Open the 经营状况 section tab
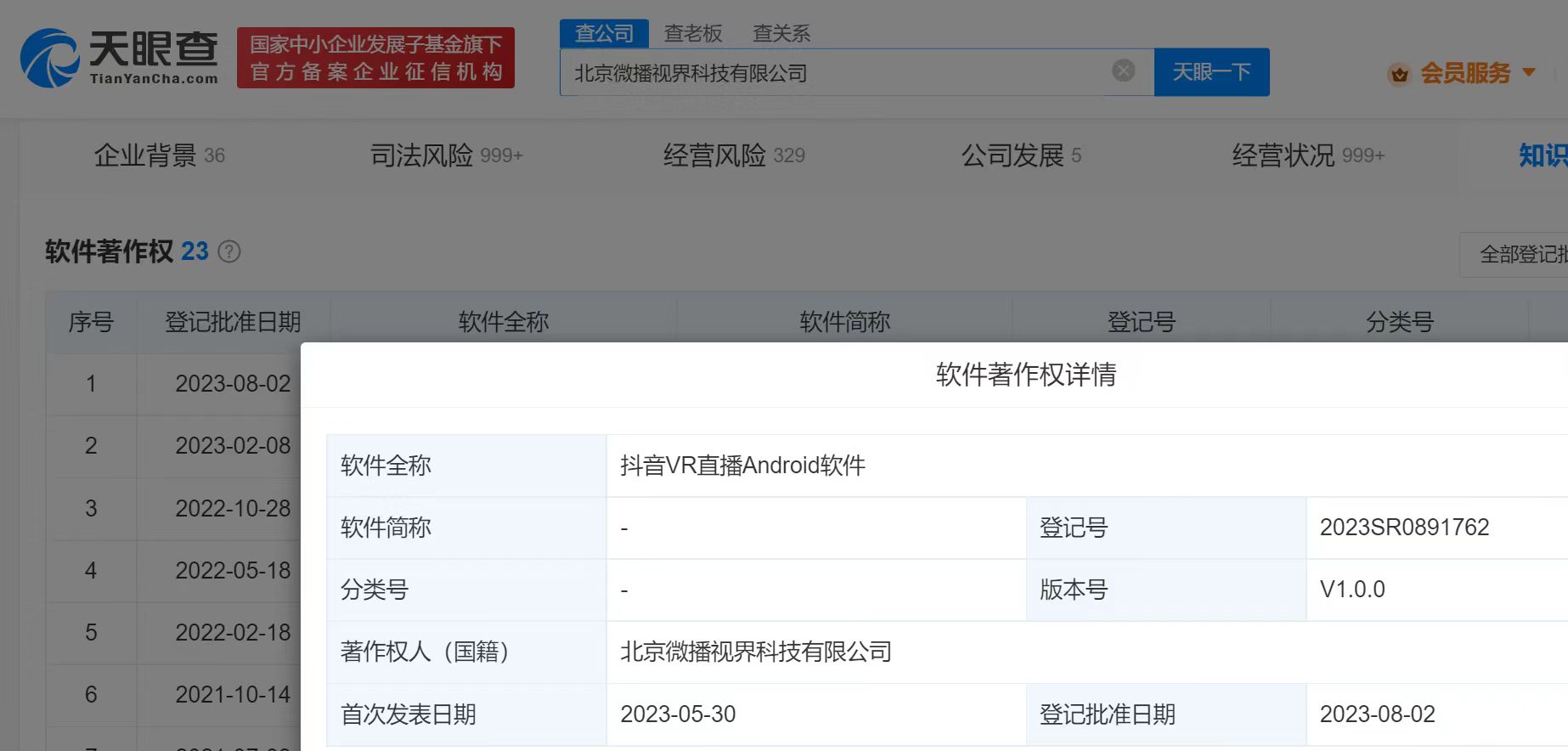This screenshot has height=751, width=1568. [x=1308, y=155]
